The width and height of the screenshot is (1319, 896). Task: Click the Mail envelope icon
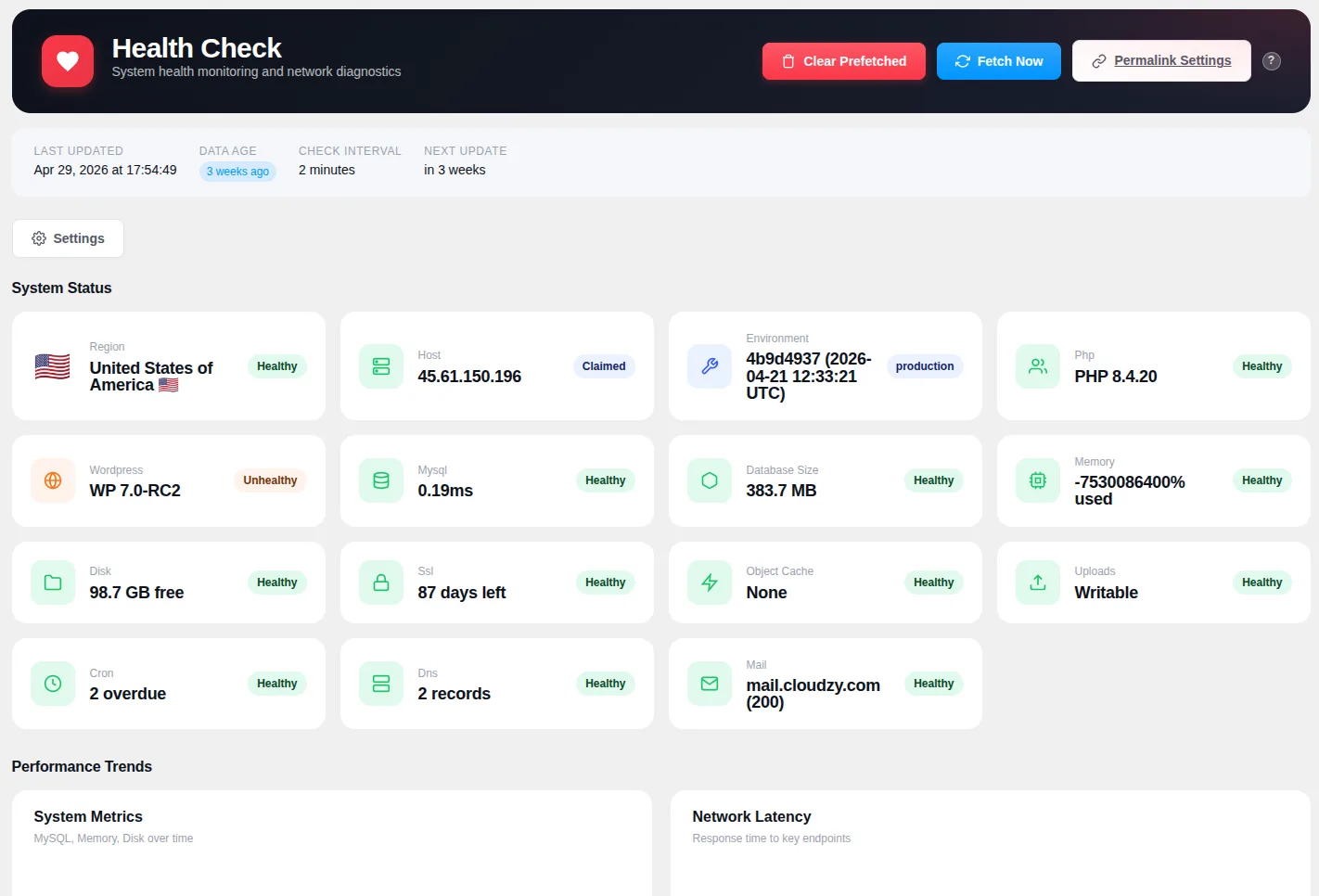coord(710,684)
